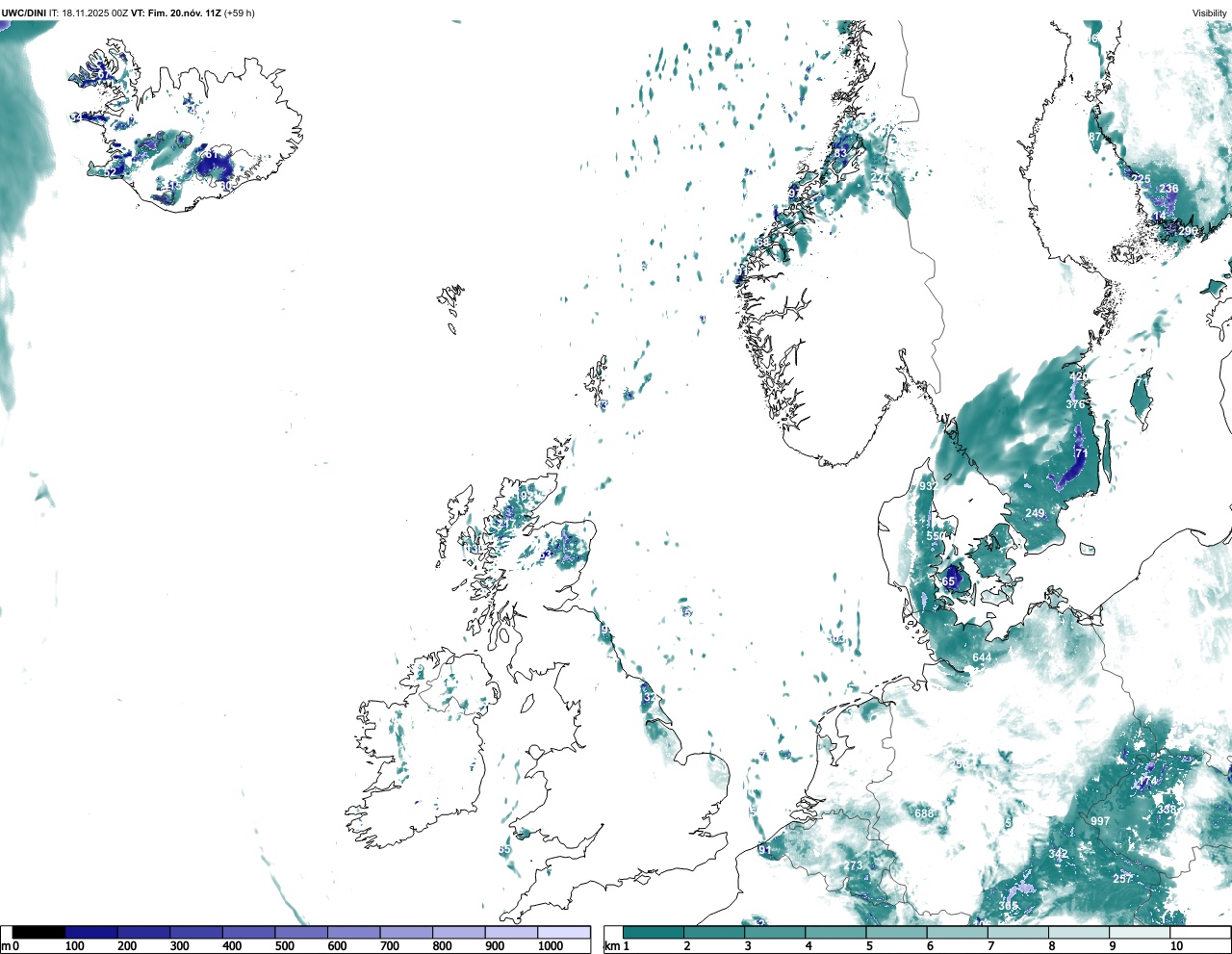
Task: Click the 300–400 m legend color block
Action: (x=196, y=932)
